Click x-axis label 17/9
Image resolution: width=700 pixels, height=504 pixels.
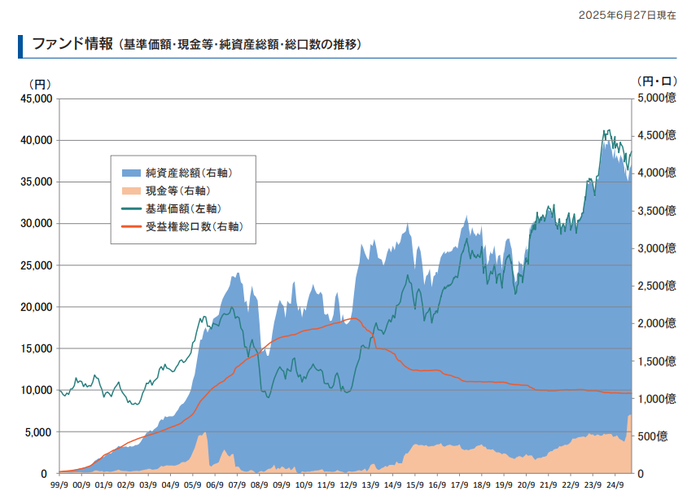(459, 485)
